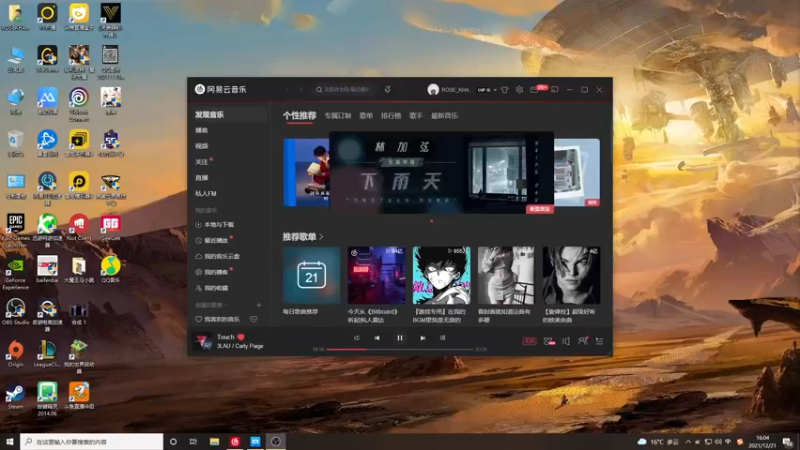Click the right carousel banner image
Screen dimensions: 800x450
pos(577,172)
